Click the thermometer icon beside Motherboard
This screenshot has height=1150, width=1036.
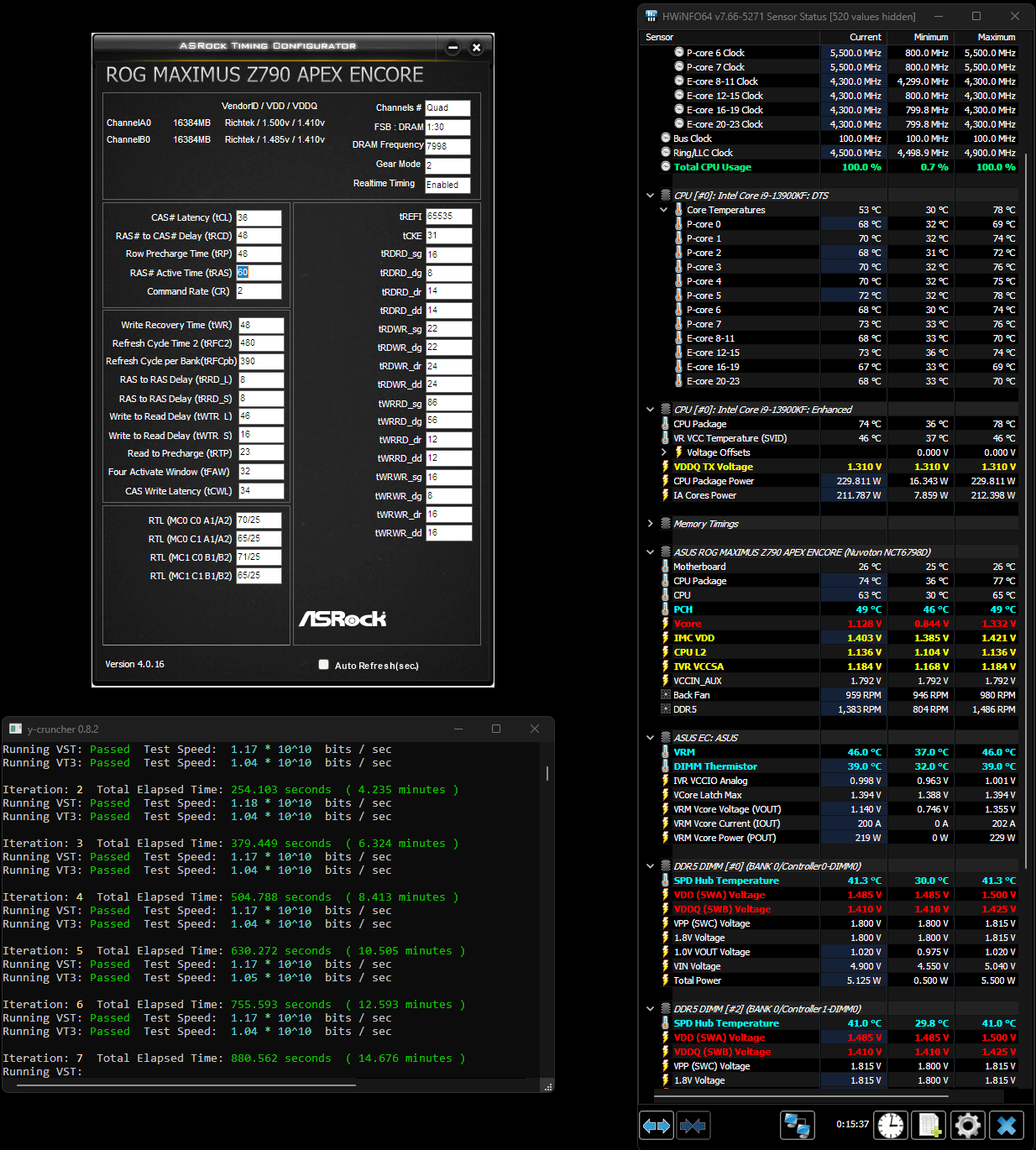tap(666, 567)
